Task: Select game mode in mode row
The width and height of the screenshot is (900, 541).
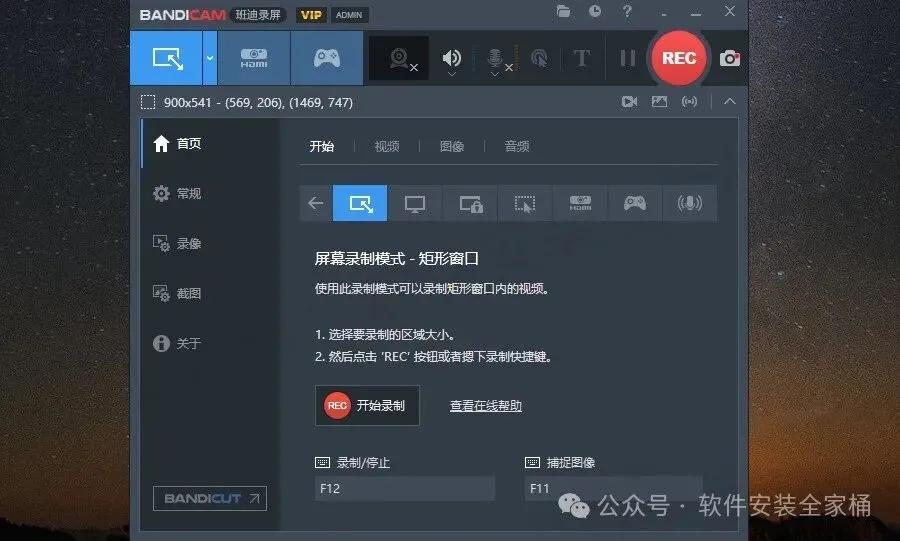Action: [635, 203]
